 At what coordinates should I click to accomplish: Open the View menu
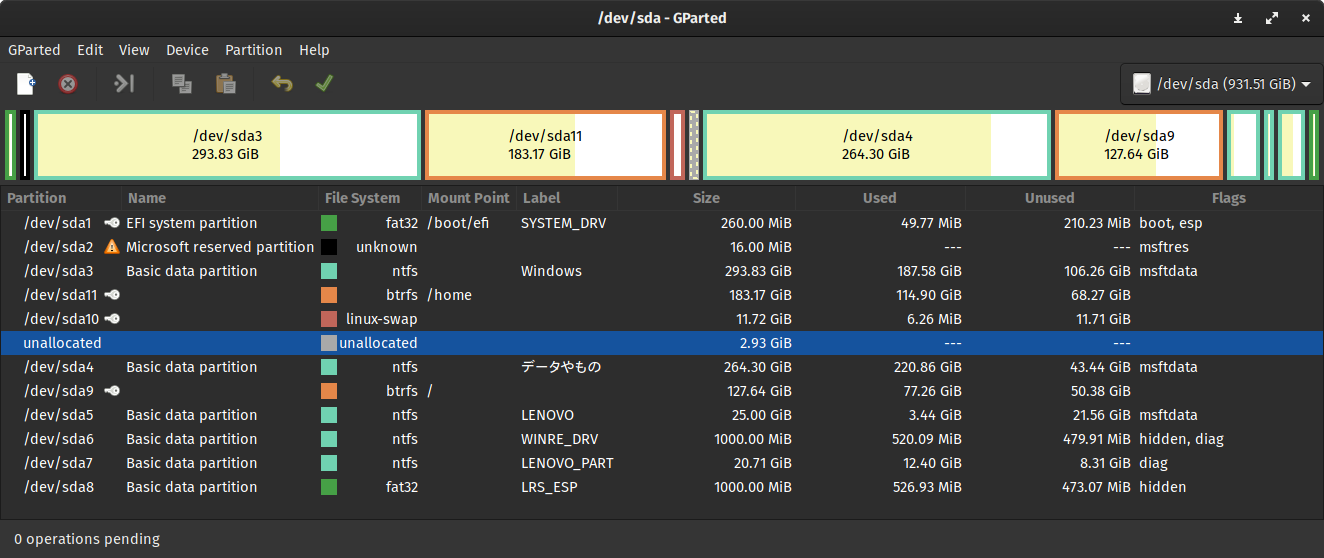pyautogui.click(x=134, y=50)
